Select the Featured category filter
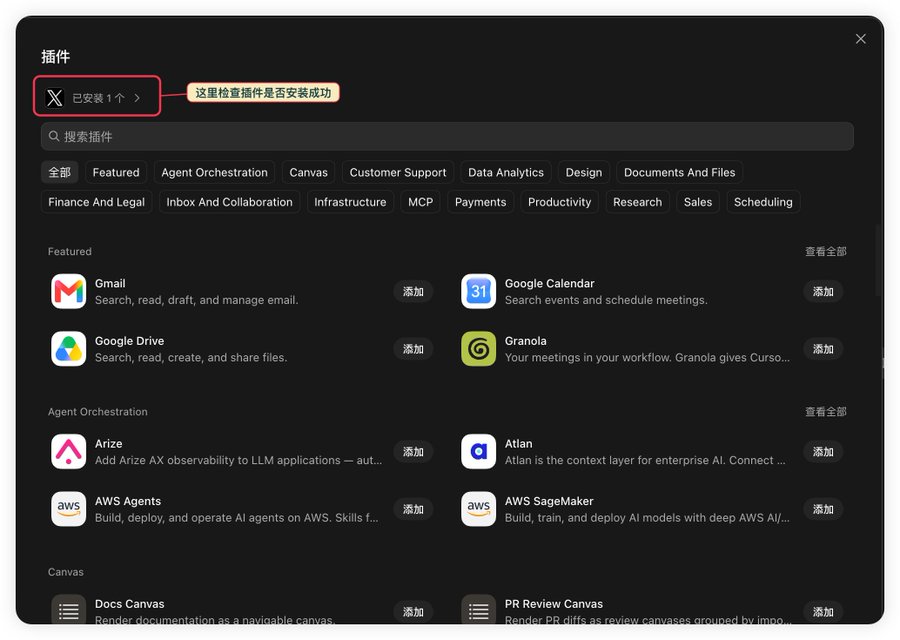The height and width of the screenshot is (640, 900). click(116, 172)
